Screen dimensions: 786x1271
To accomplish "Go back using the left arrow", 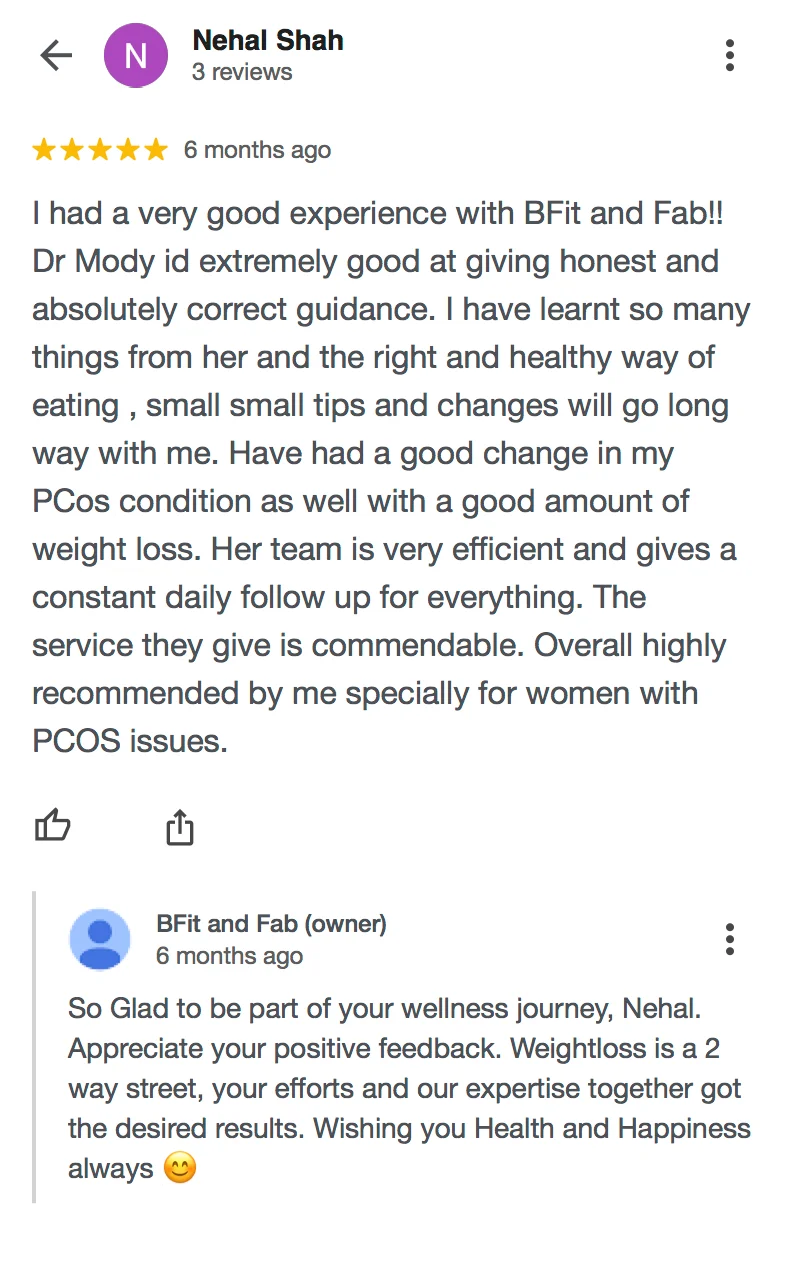I will pos(56,56).
